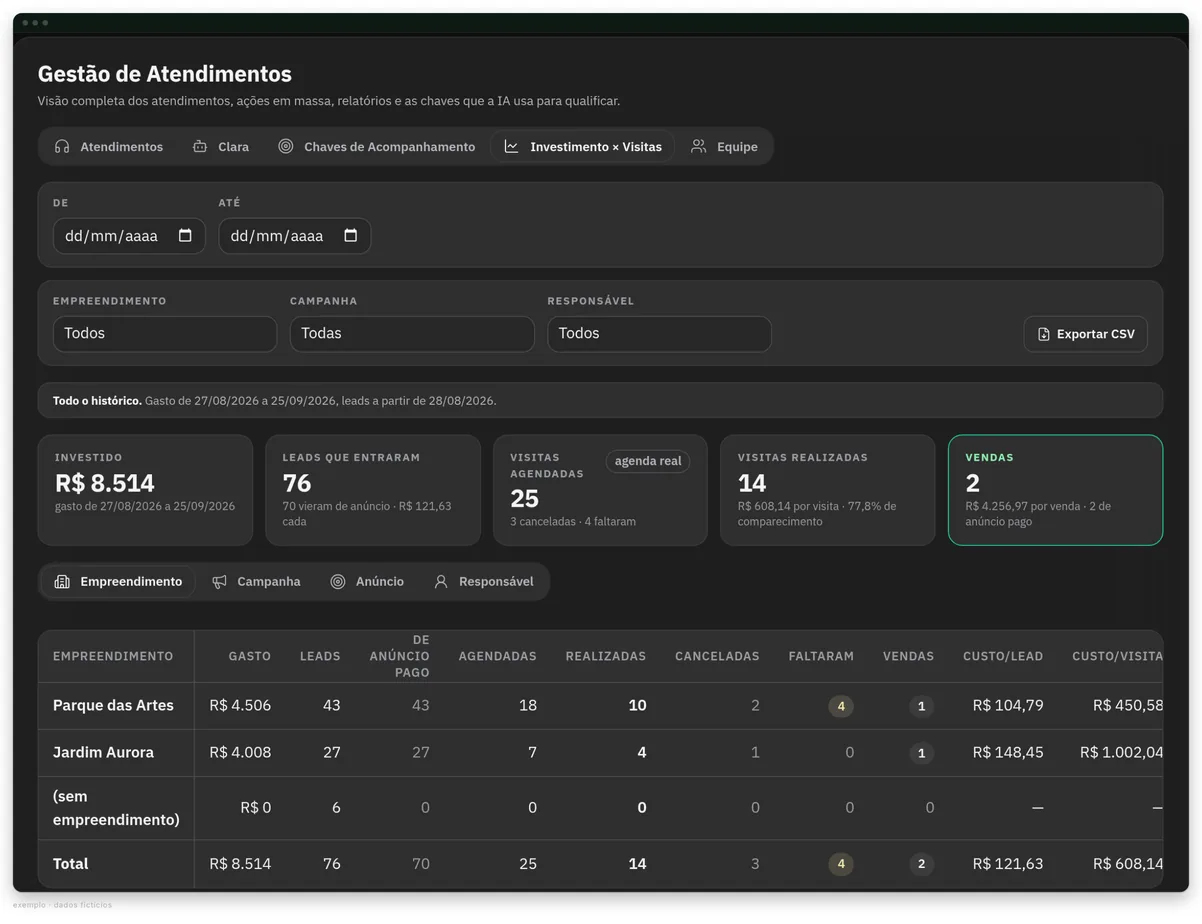Open Chaves de Acompanhamento tab
The width and height of the screenshot is (1202, 924).
pos(376,147)
